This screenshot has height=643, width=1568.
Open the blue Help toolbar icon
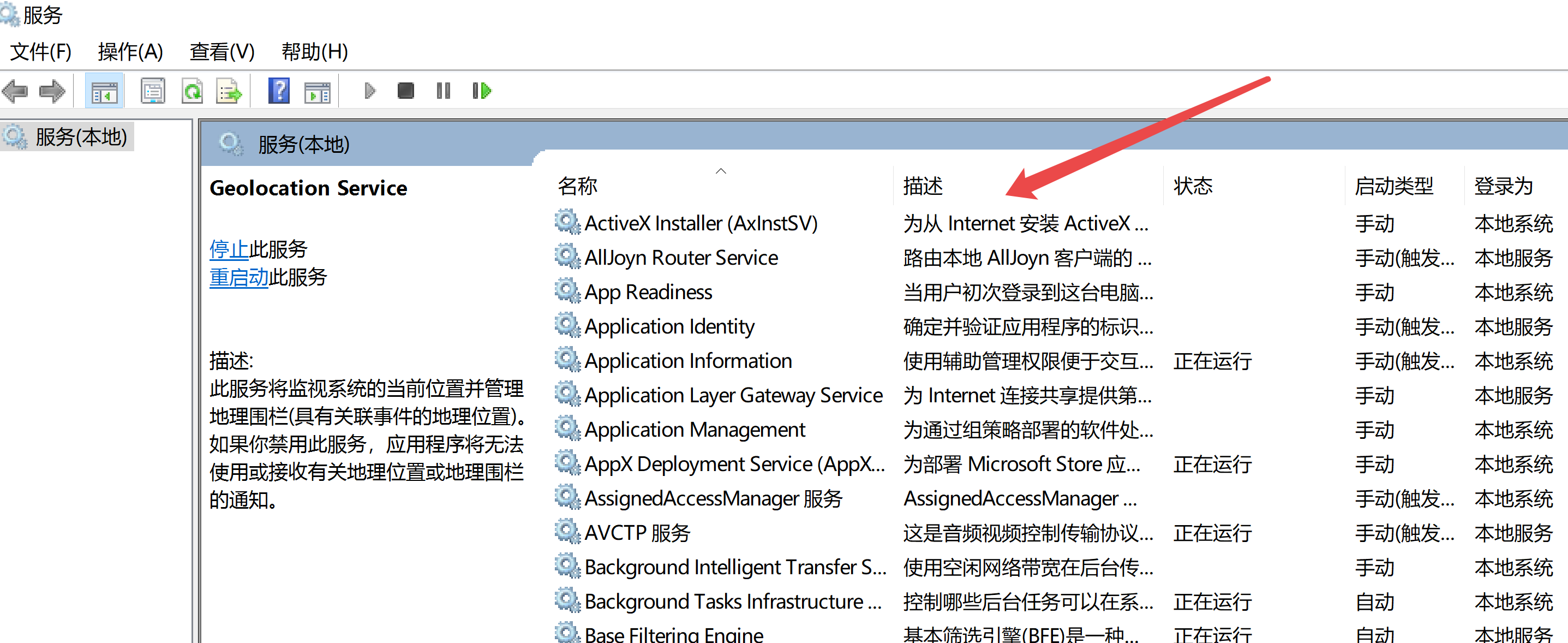click(279, 91)
